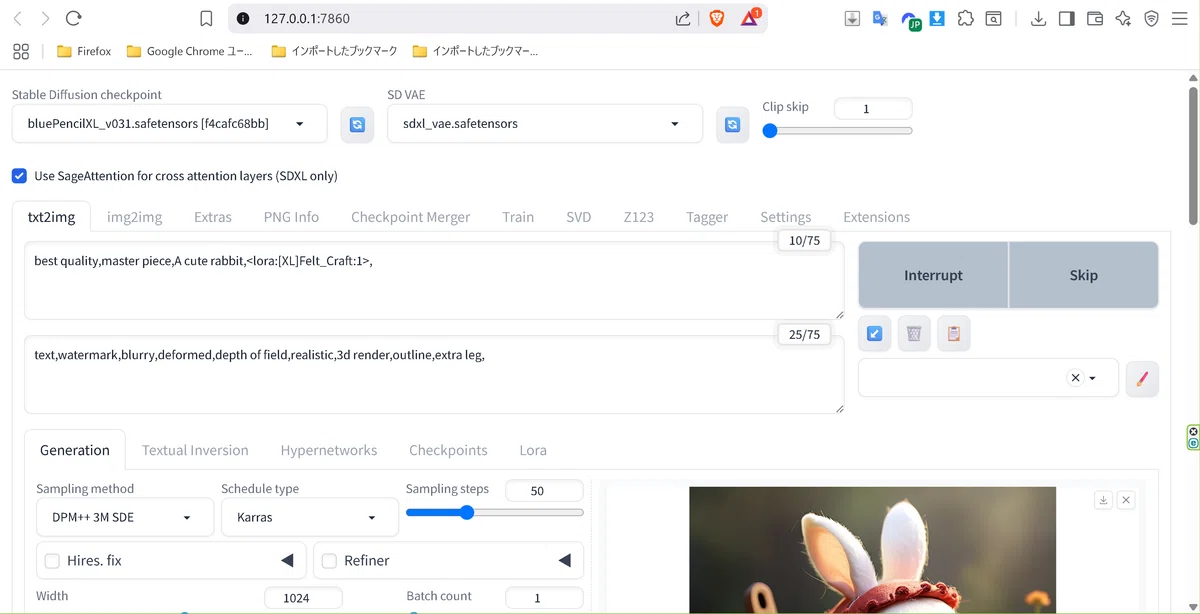Bookmark this page with the bookmark icon
The height and width of the screenshot is (614, 1200).
click(x=206, y=18)
